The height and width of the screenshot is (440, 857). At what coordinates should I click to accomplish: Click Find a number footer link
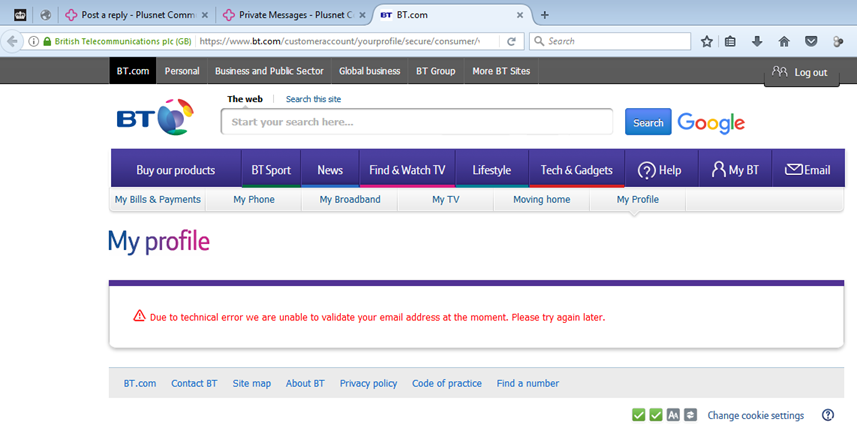[x=527, y=383]
